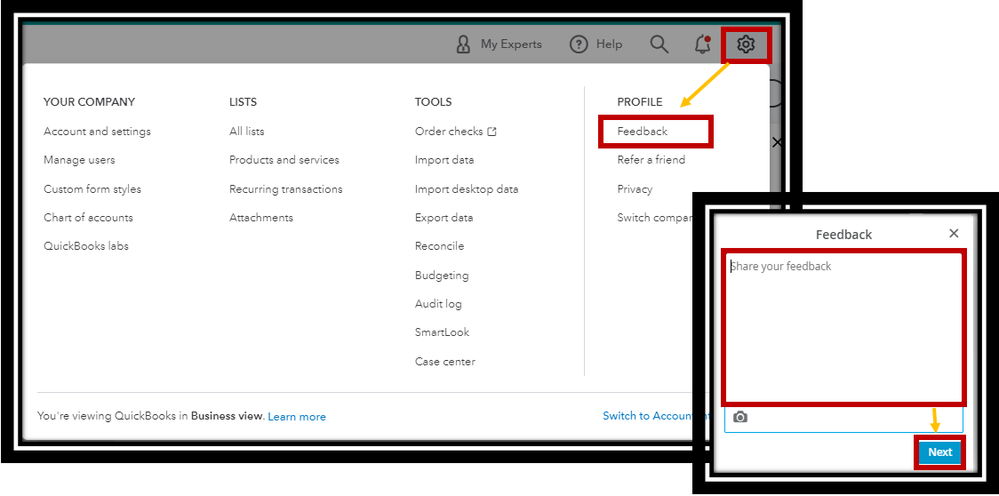999x496 pixels.
Task: Click Switch company
Action: [x=655, y=217]
